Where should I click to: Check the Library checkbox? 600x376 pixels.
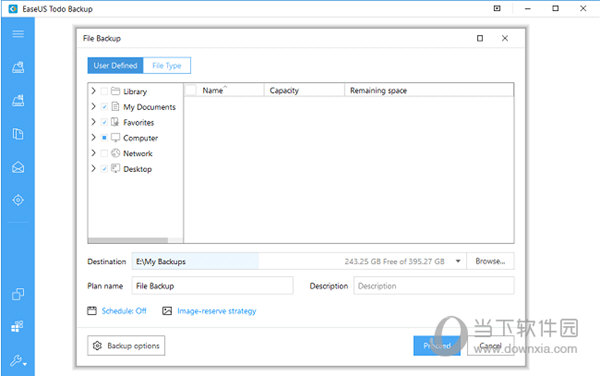click(x=104, y=91)
